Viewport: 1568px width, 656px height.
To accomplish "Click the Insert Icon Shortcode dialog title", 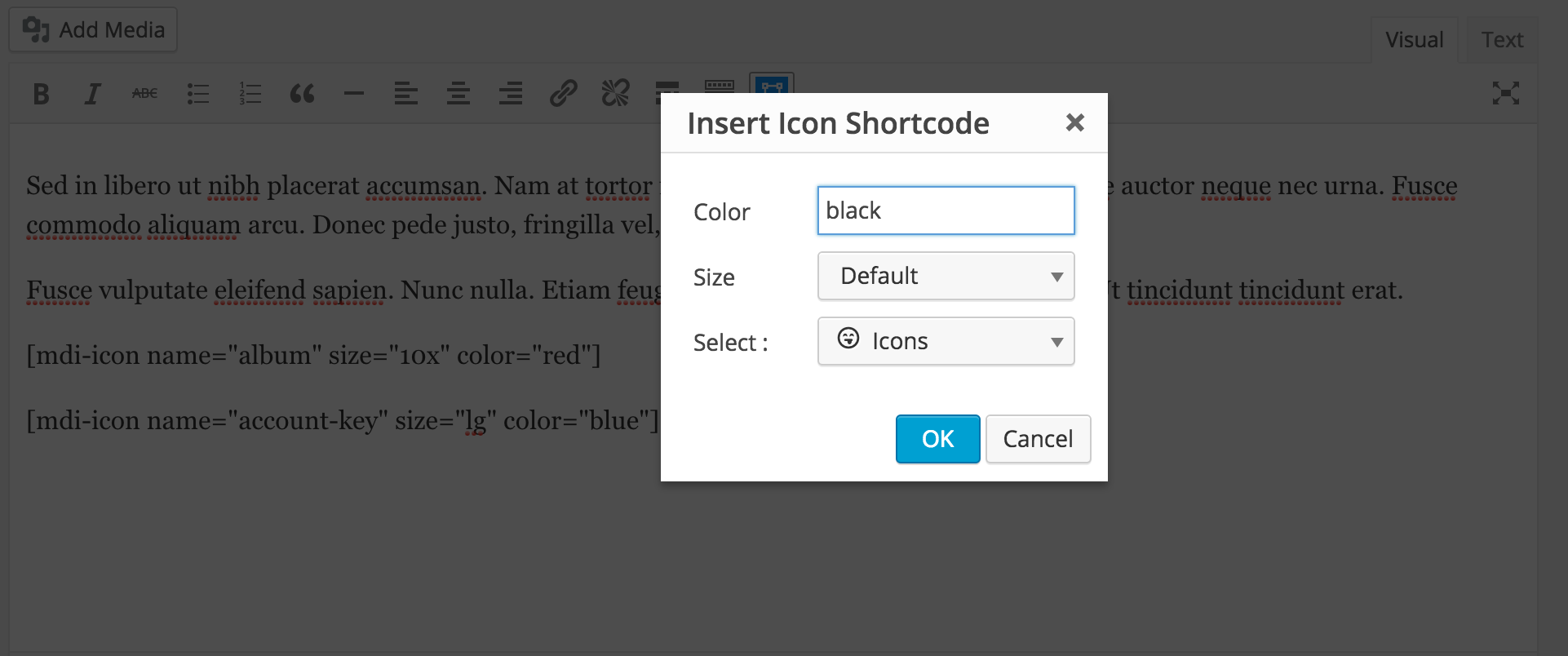I will click(839, 123).
